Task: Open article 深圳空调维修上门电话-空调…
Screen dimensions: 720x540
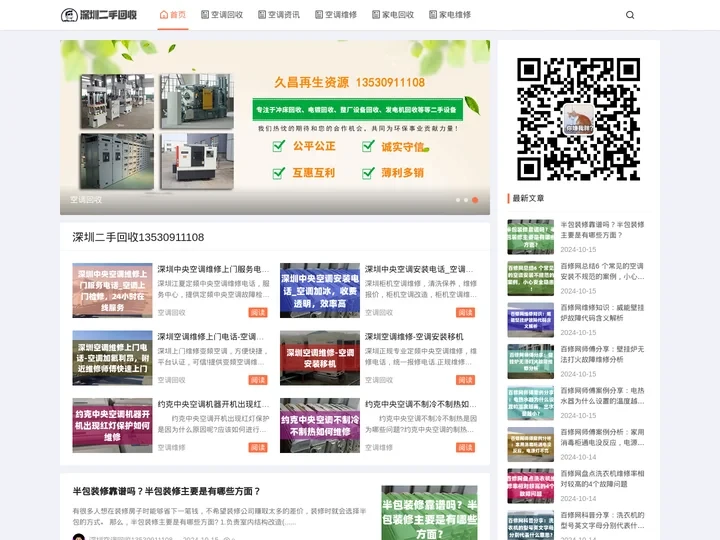Action: [211, 337]
